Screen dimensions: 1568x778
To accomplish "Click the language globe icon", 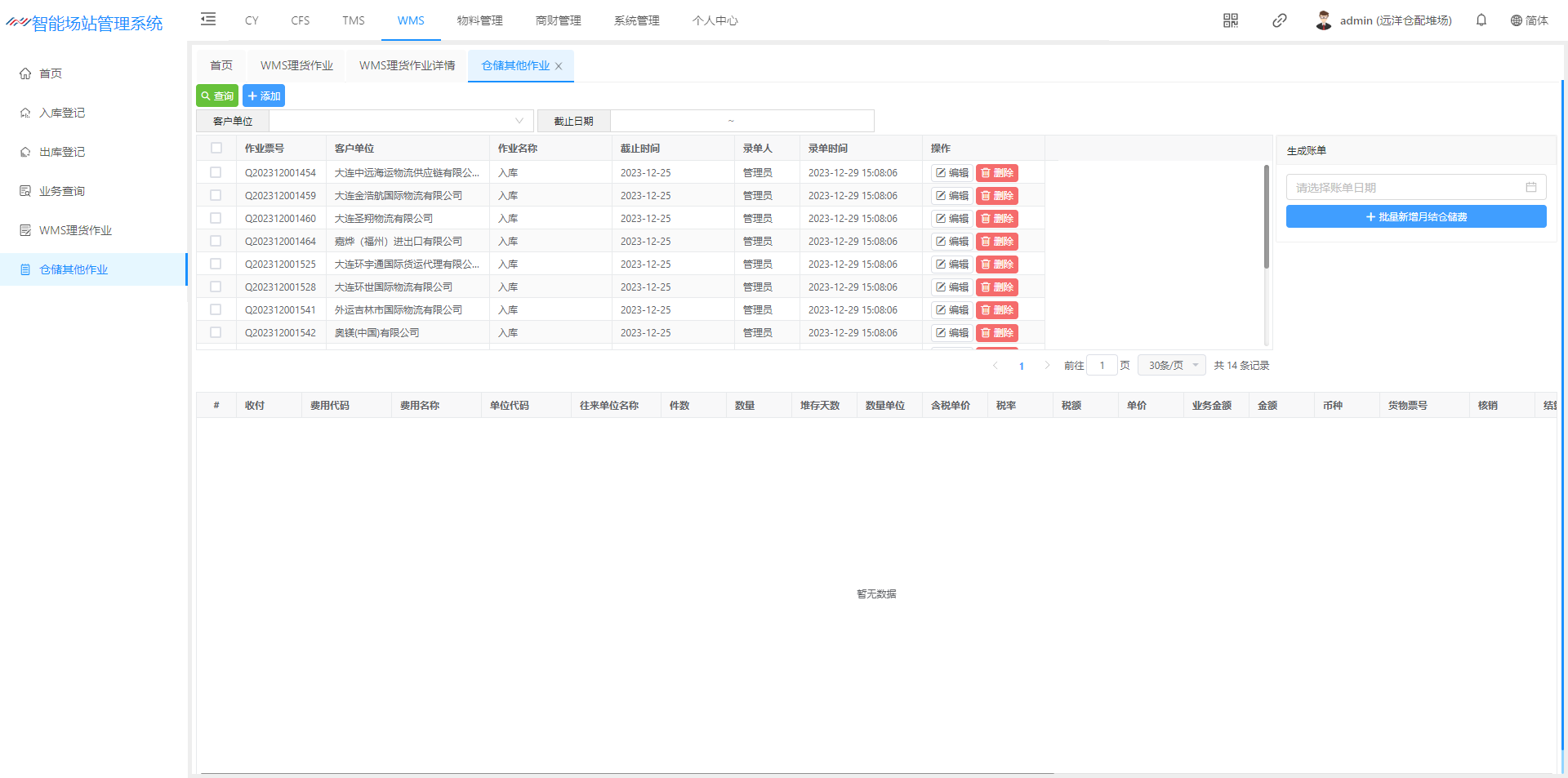I will point(1516,20).
